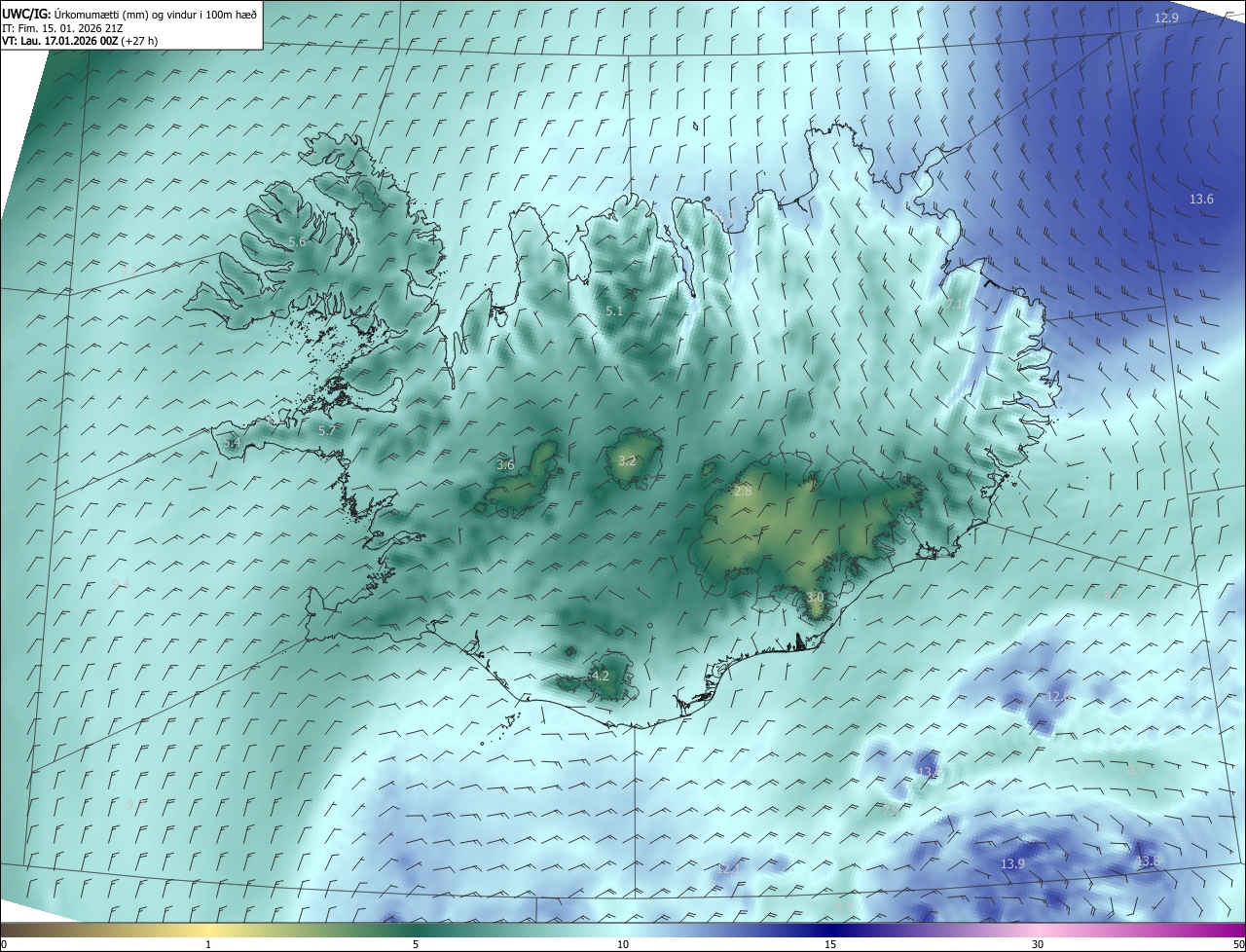The height and width of the screenshot is (952, 1246).
Task: Click the 4.2 value on the southern glacier
Action: [x=601, y=676]
